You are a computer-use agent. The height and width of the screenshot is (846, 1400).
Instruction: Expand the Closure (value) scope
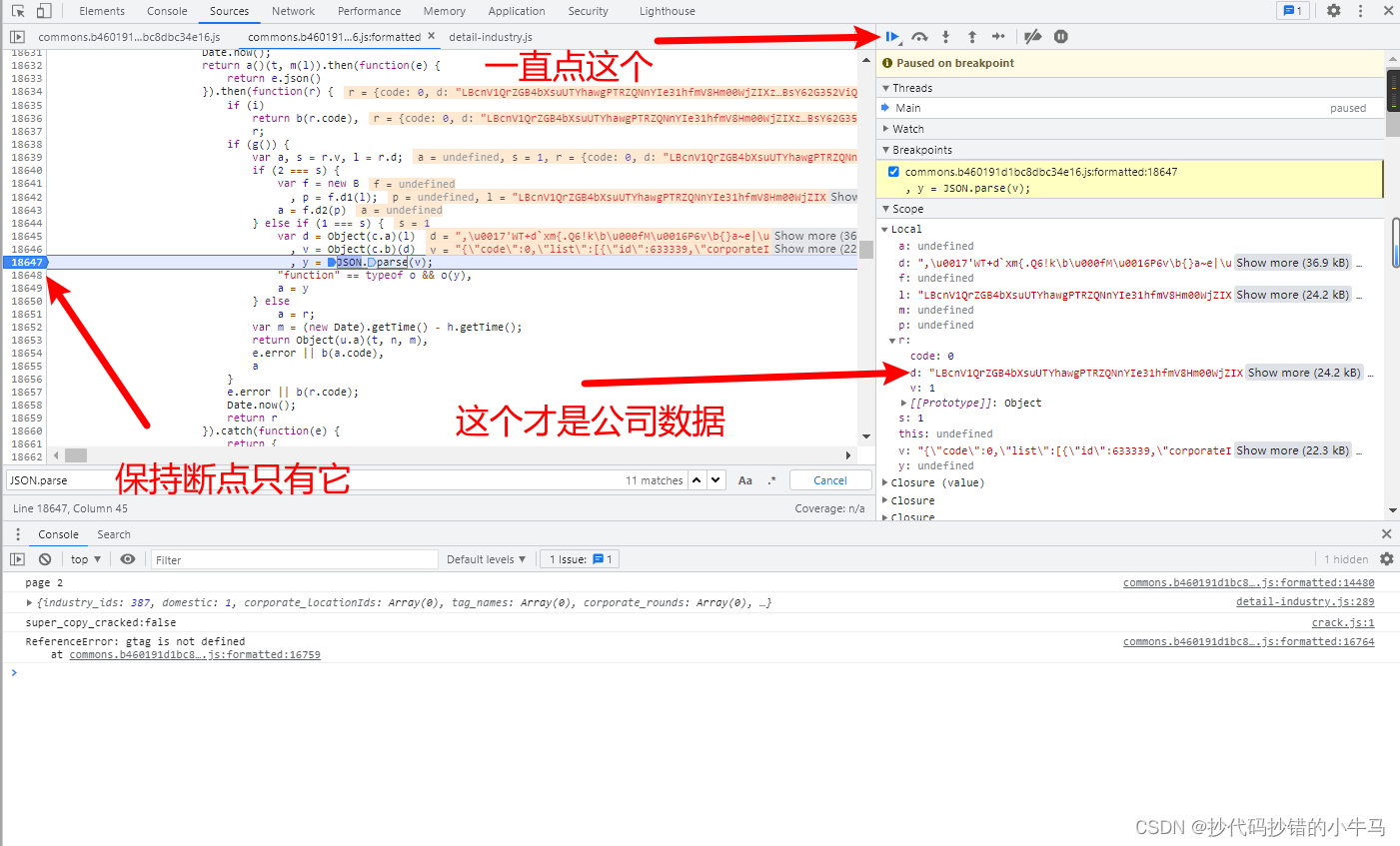(x=885, y=482)
